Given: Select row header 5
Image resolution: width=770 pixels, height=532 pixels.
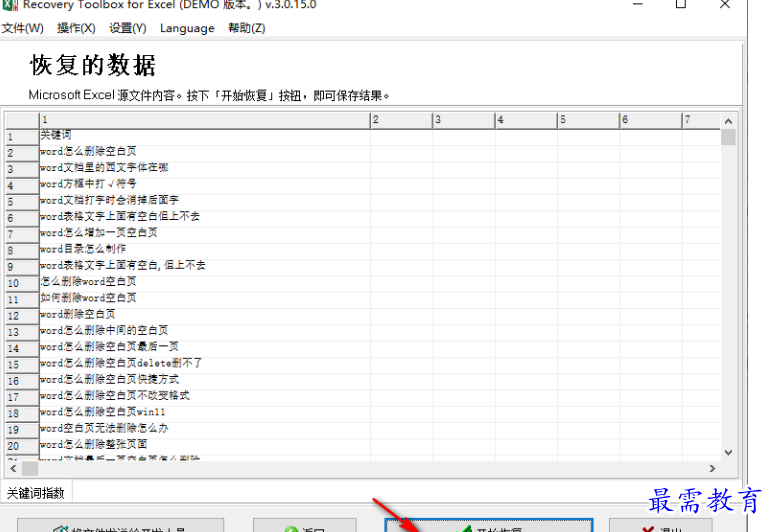Looking at the screenshot, I should 22,202.
